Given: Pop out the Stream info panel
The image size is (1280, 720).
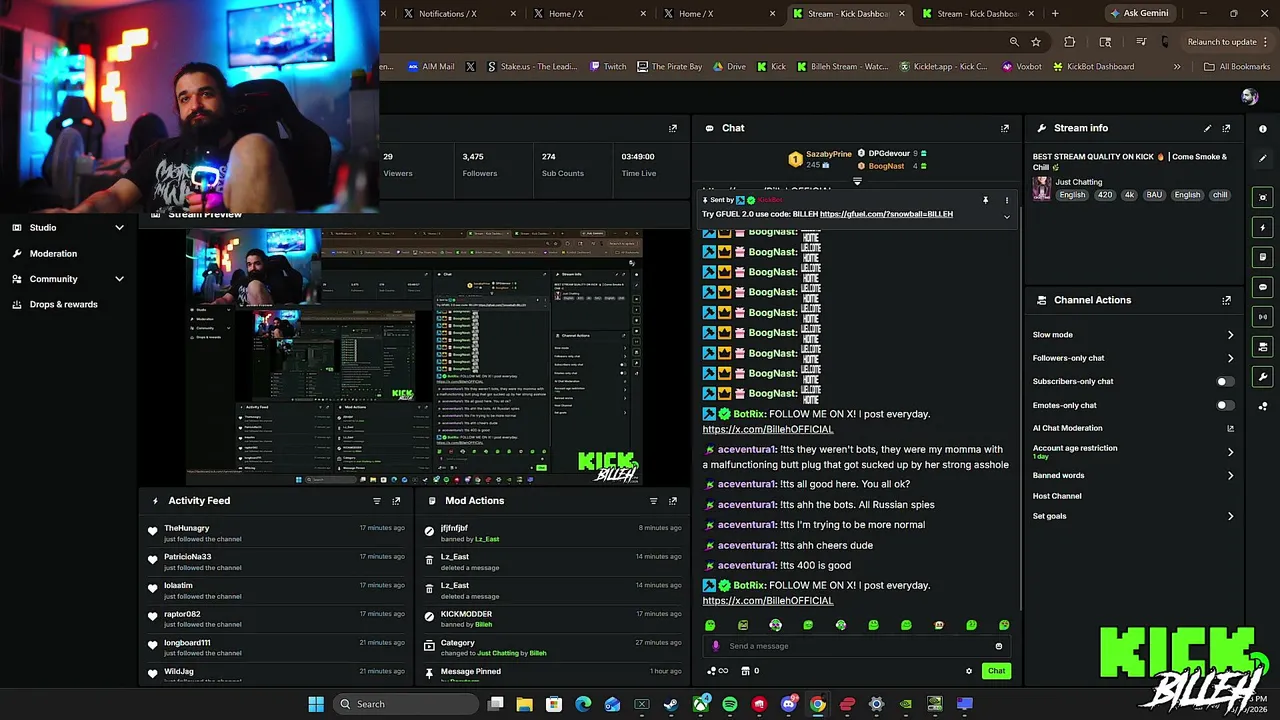Looking at the screenshot, I should 1226,128.
